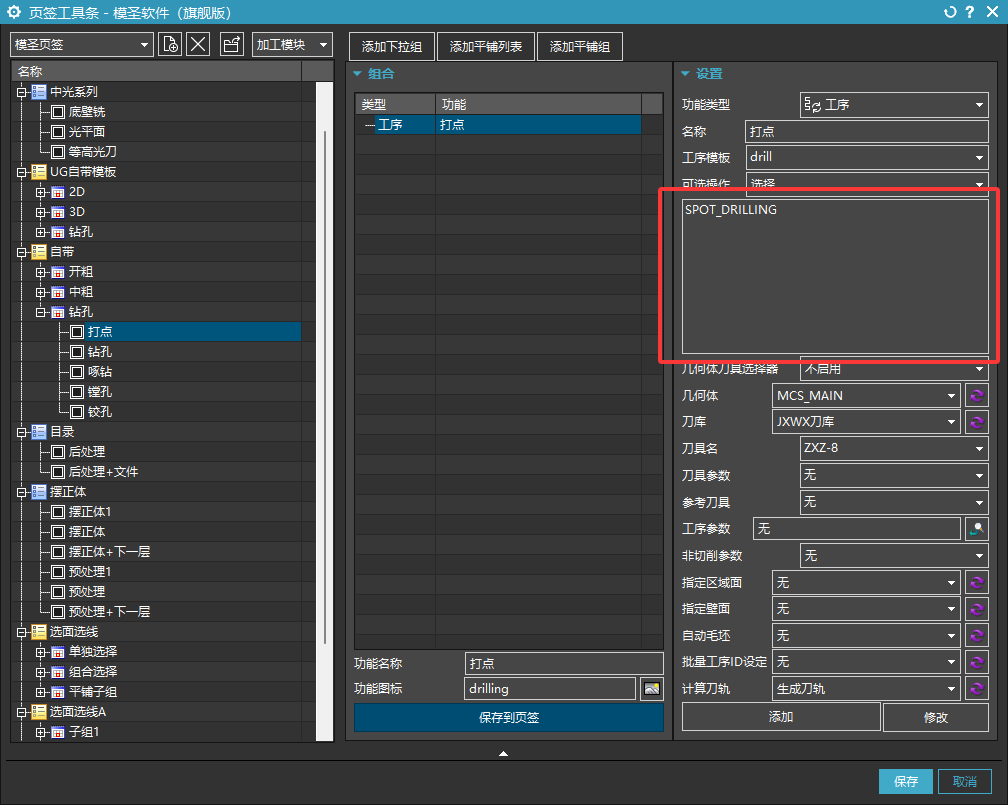Click the picker icon beside 工序参数
1008x805 pixels.
[976, 529]
